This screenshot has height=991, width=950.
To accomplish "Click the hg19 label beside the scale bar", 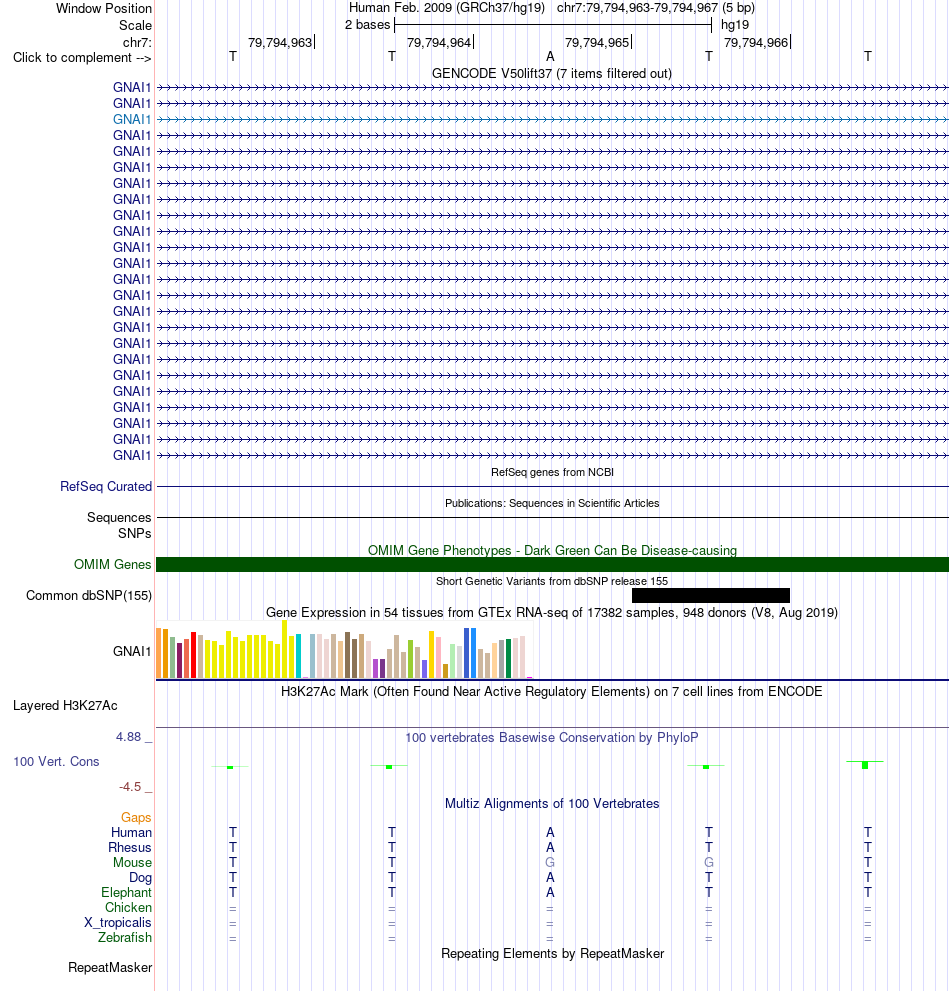I will [735, 25].
